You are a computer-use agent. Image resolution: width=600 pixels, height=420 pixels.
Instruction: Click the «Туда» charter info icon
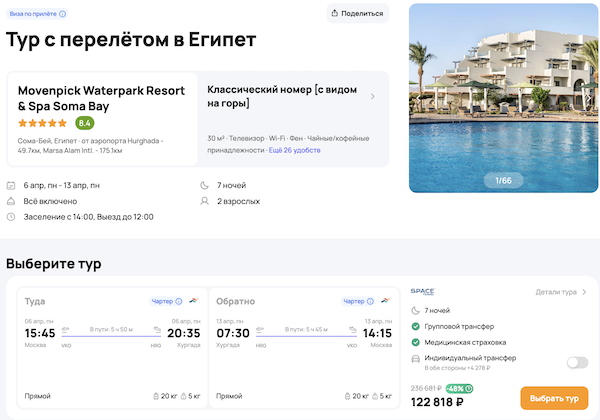[x=179, y=301]
